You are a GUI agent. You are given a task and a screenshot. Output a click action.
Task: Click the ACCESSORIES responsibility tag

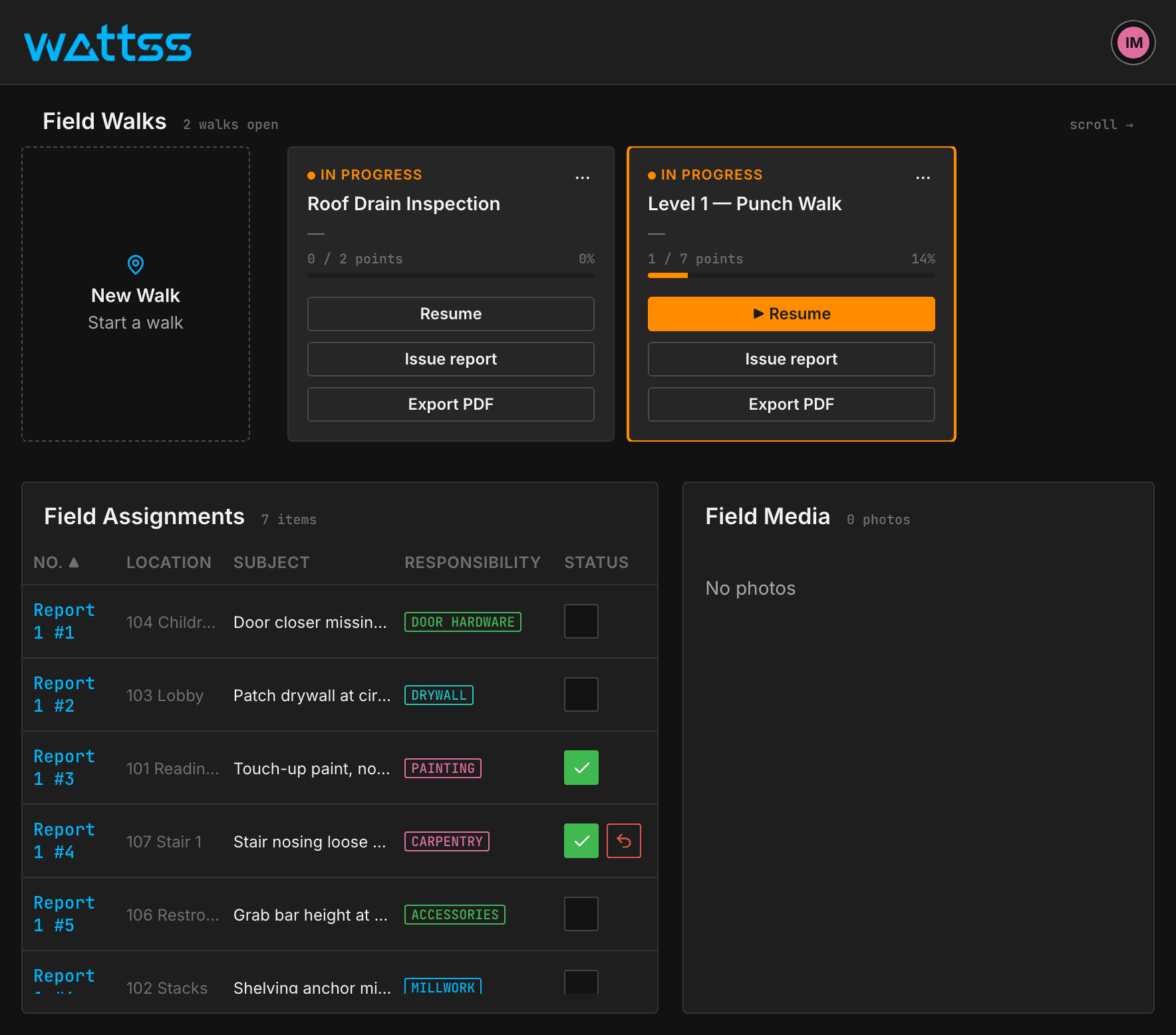tap(455, 915)
